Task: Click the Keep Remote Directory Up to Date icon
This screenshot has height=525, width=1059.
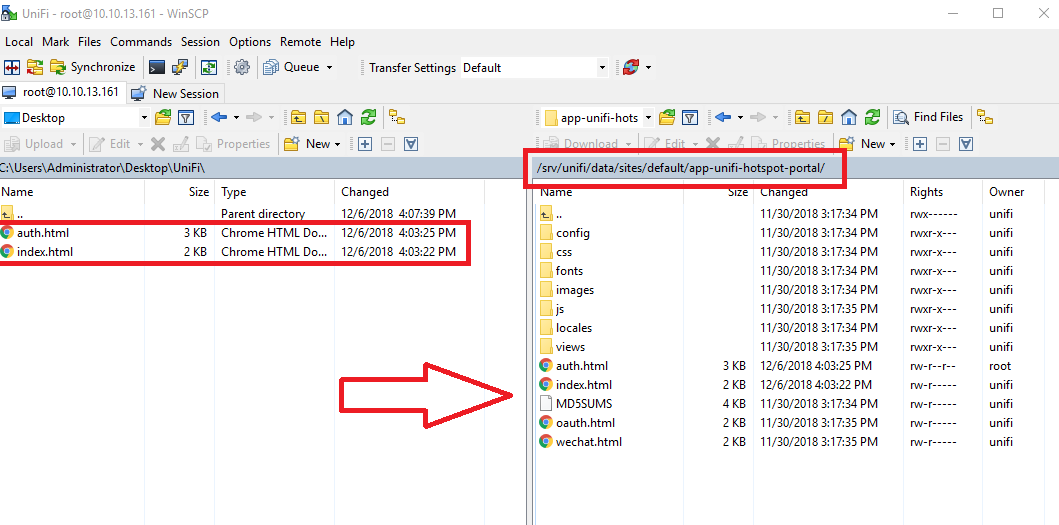Action: click(x=210, y=68)
